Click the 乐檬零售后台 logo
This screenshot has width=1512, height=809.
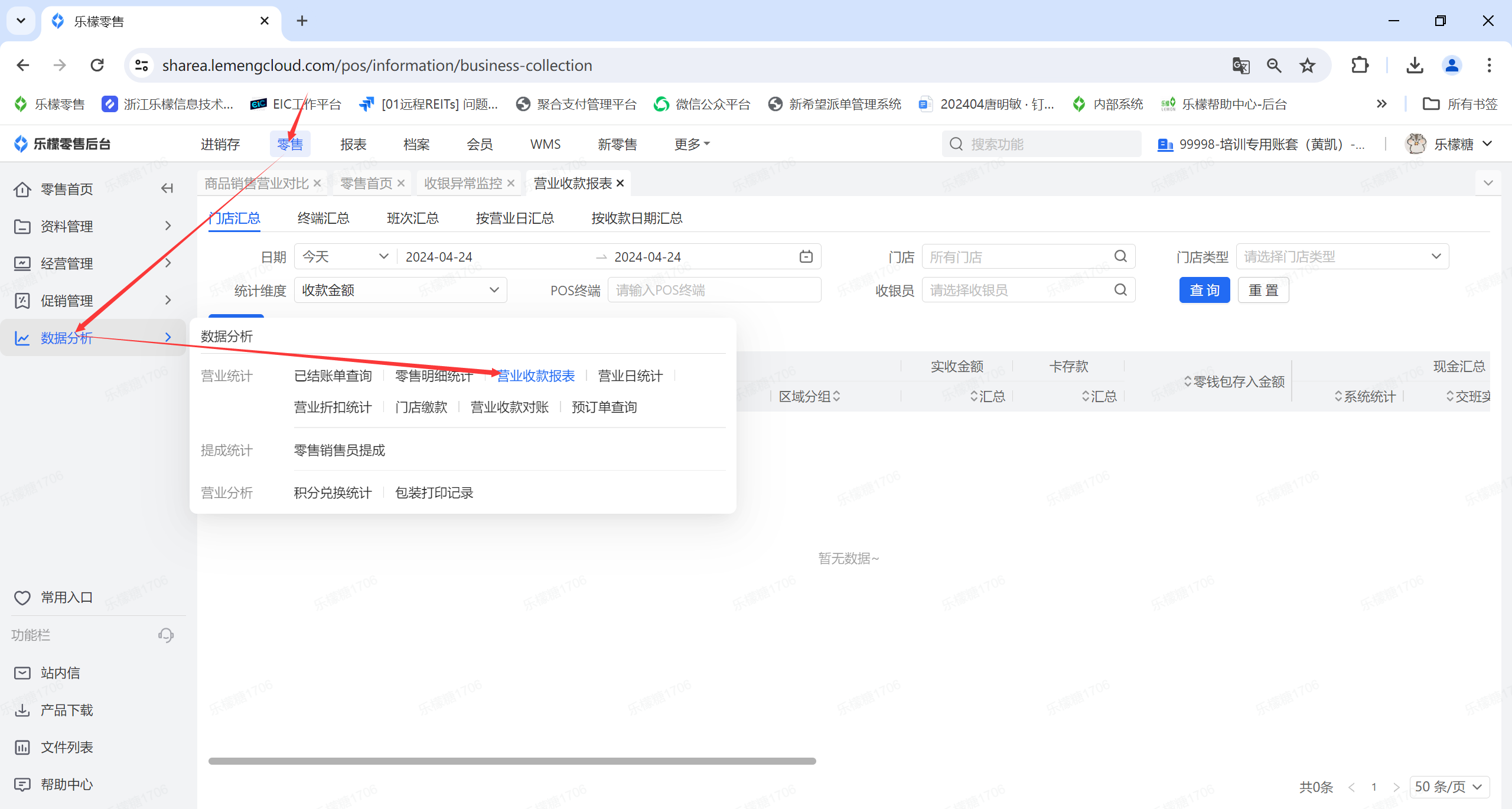tap(62, 144)
